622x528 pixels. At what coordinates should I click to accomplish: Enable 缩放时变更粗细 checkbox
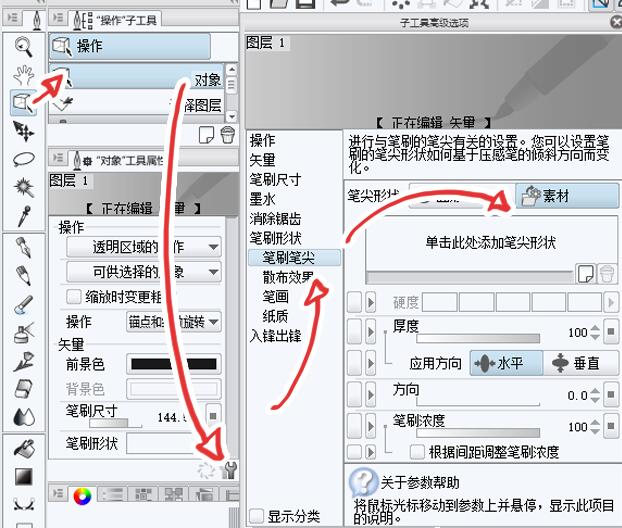(73, 297)
